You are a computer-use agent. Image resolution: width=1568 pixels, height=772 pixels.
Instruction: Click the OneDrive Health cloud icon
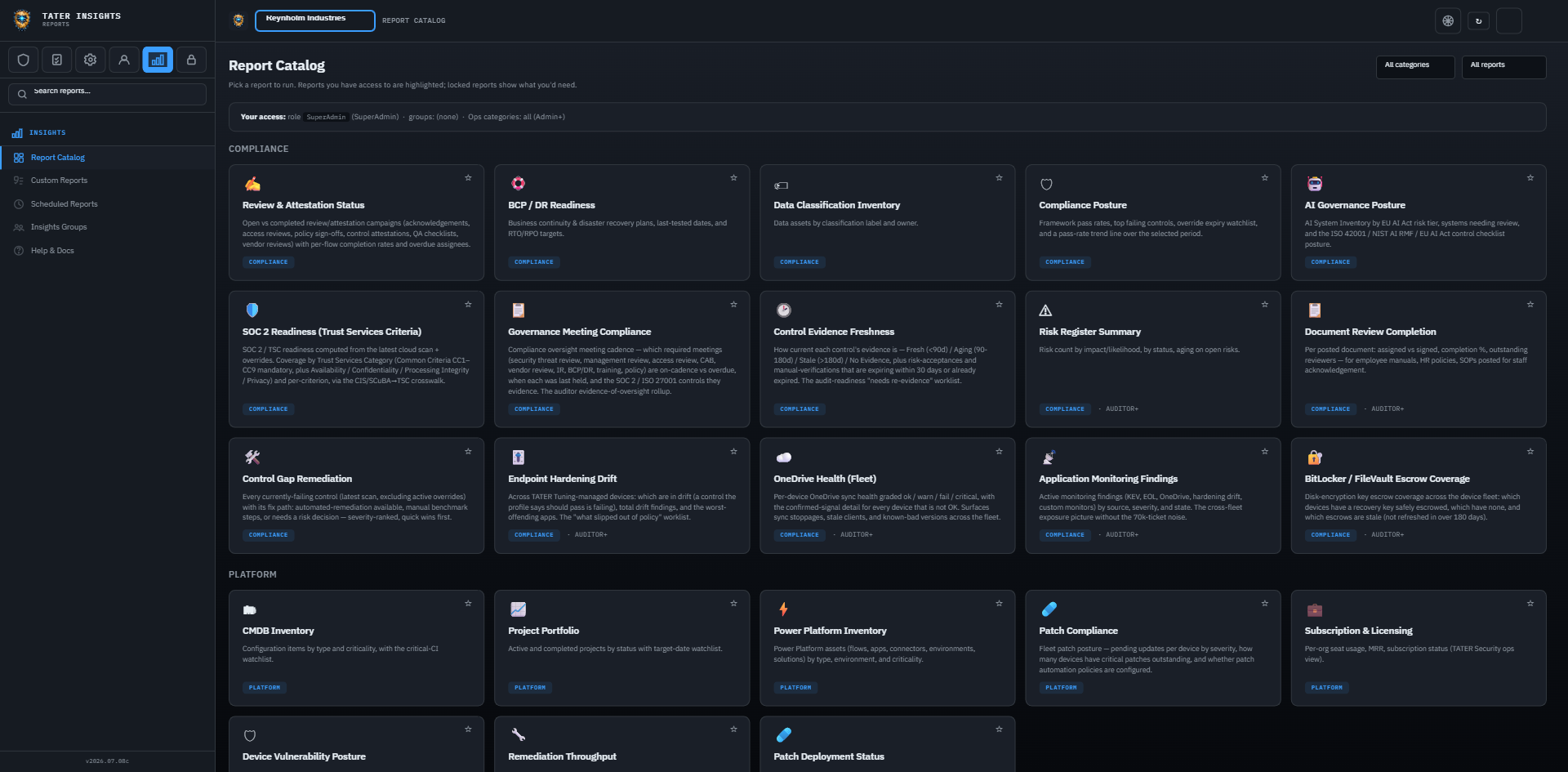(x=783, y=457)
